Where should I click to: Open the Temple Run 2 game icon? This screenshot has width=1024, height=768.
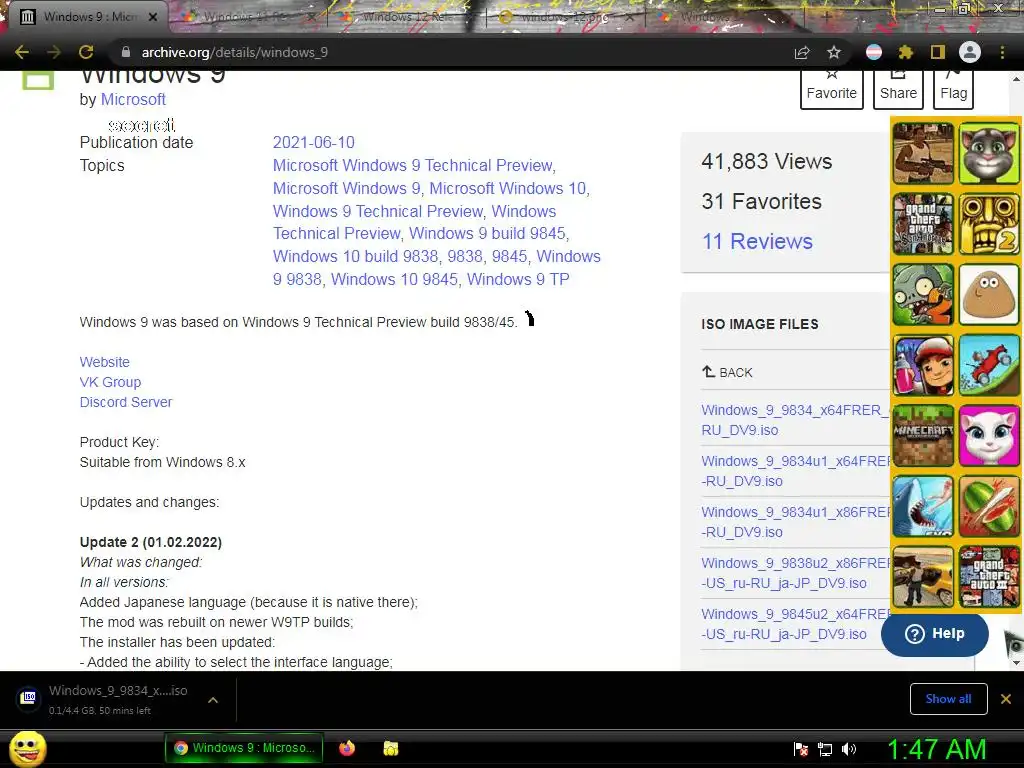pos(989,224)
